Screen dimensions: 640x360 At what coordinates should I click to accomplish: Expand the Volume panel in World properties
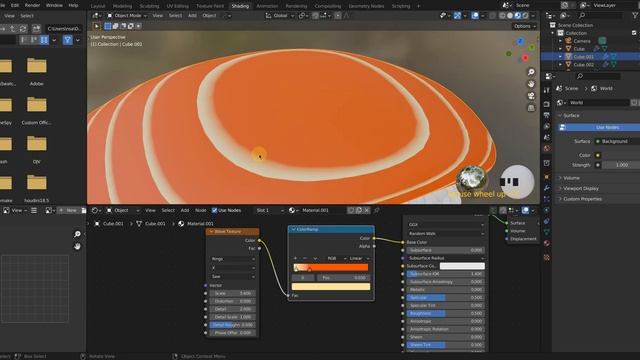[571, 178]
